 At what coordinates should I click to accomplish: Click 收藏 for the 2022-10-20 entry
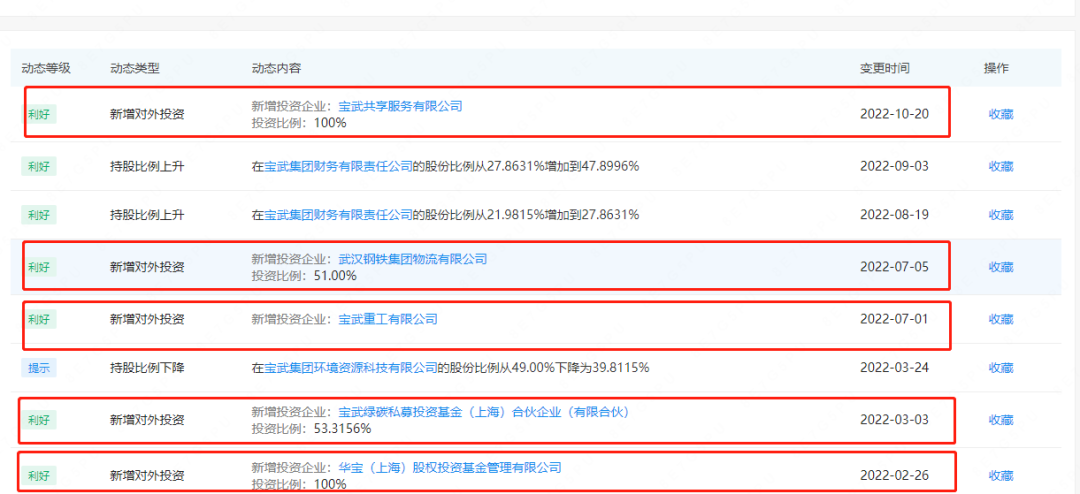[x=1000, y=114]
